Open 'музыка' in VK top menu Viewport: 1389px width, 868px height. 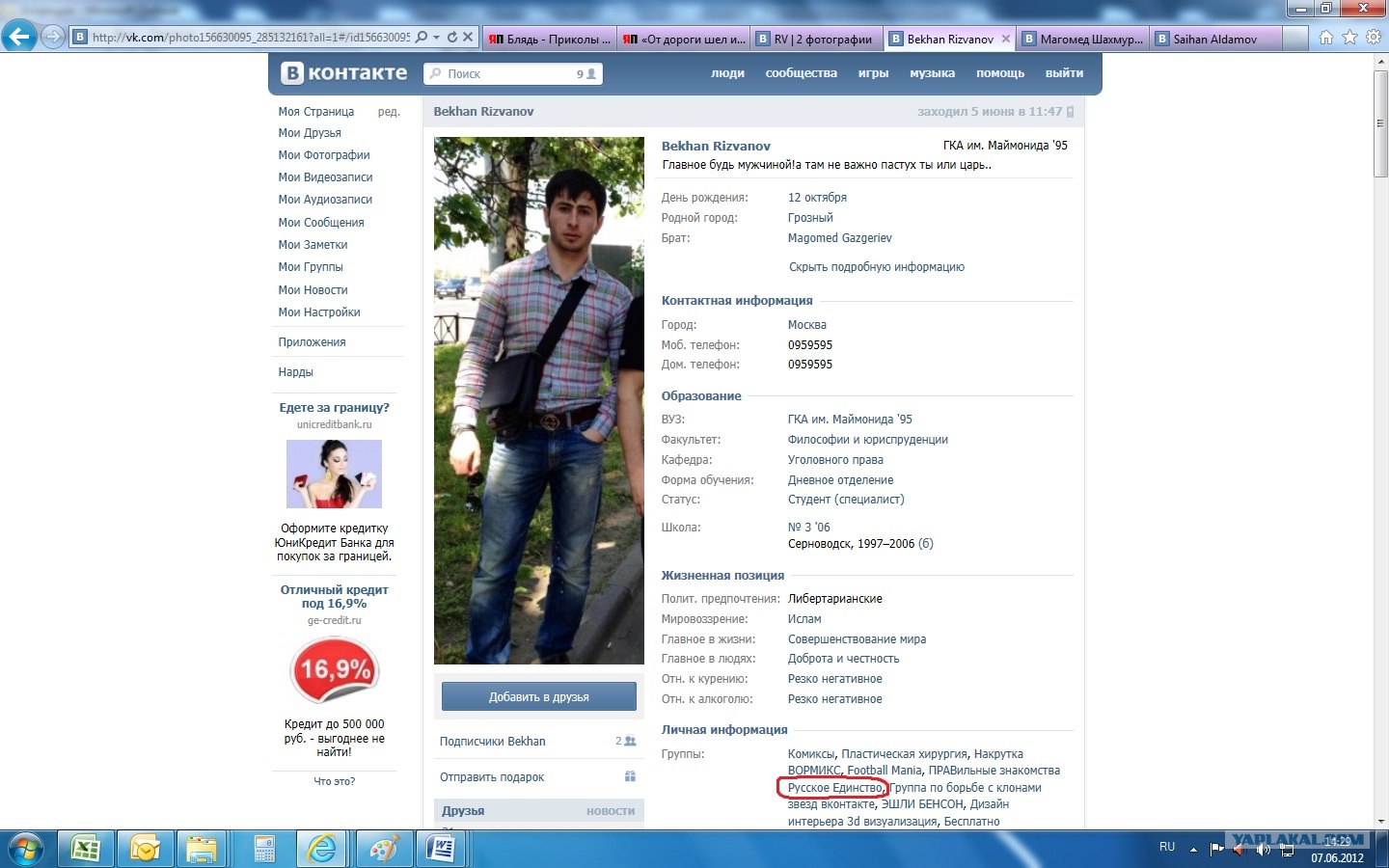coord(932,73)
